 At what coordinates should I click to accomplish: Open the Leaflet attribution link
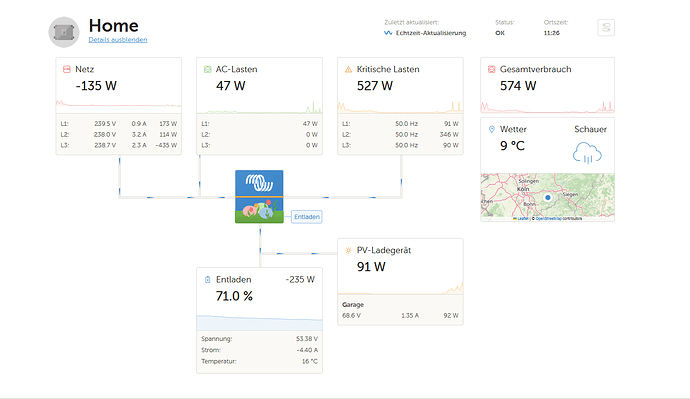(x=522, y=218)
